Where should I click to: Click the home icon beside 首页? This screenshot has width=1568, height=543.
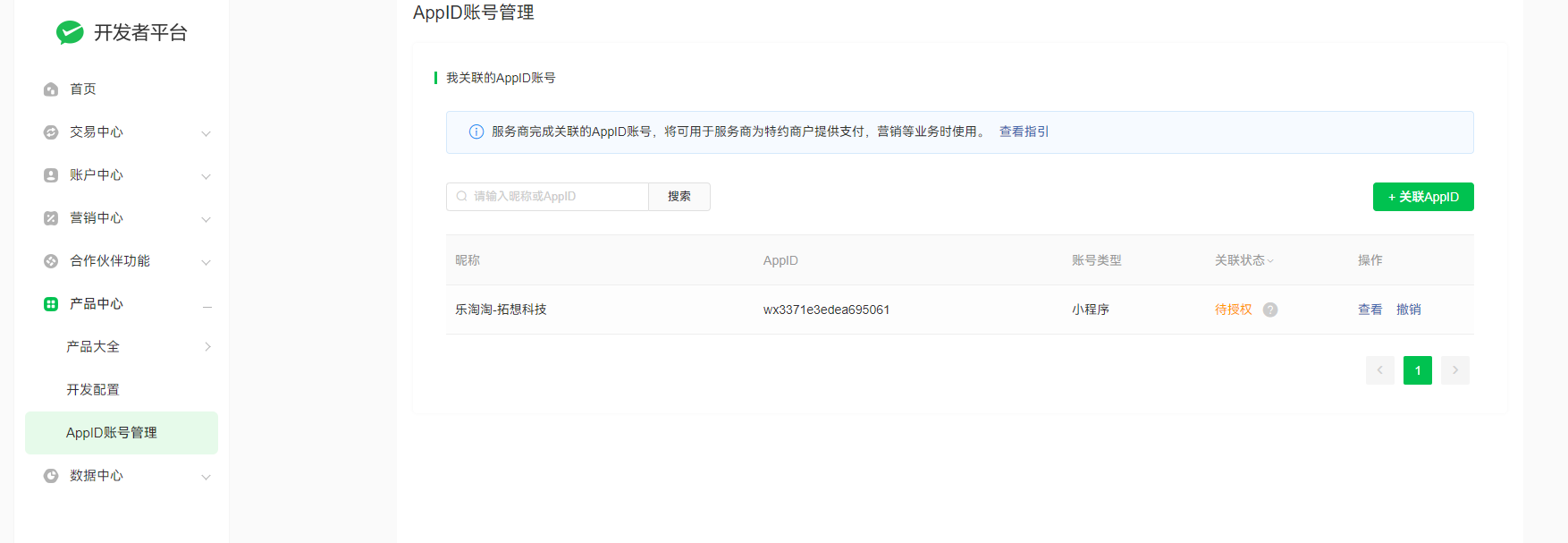51,89
